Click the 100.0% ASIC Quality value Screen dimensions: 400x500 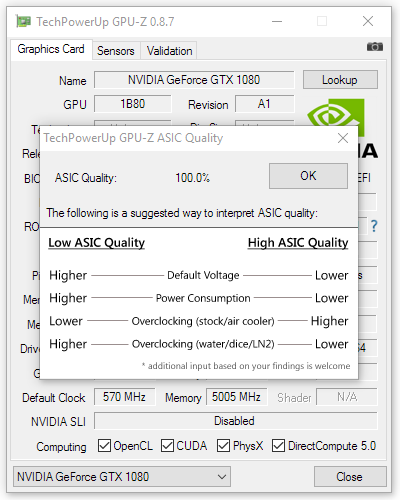click(x=193, y=178)
